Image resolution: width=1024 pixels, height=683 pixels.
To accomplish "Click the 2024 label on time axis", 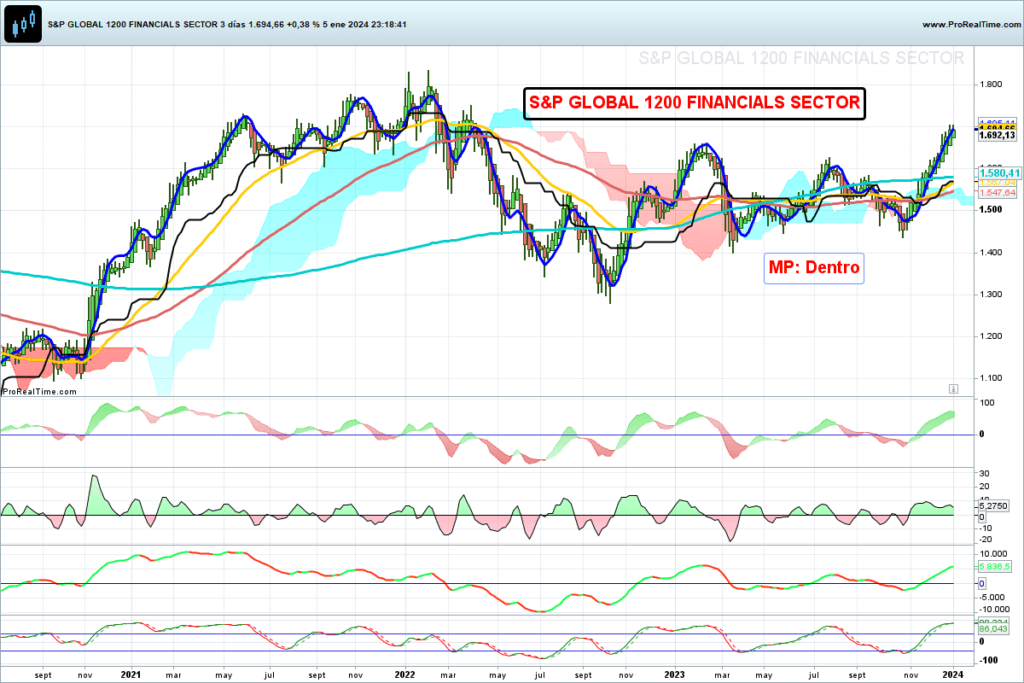I will click(953, 675).
